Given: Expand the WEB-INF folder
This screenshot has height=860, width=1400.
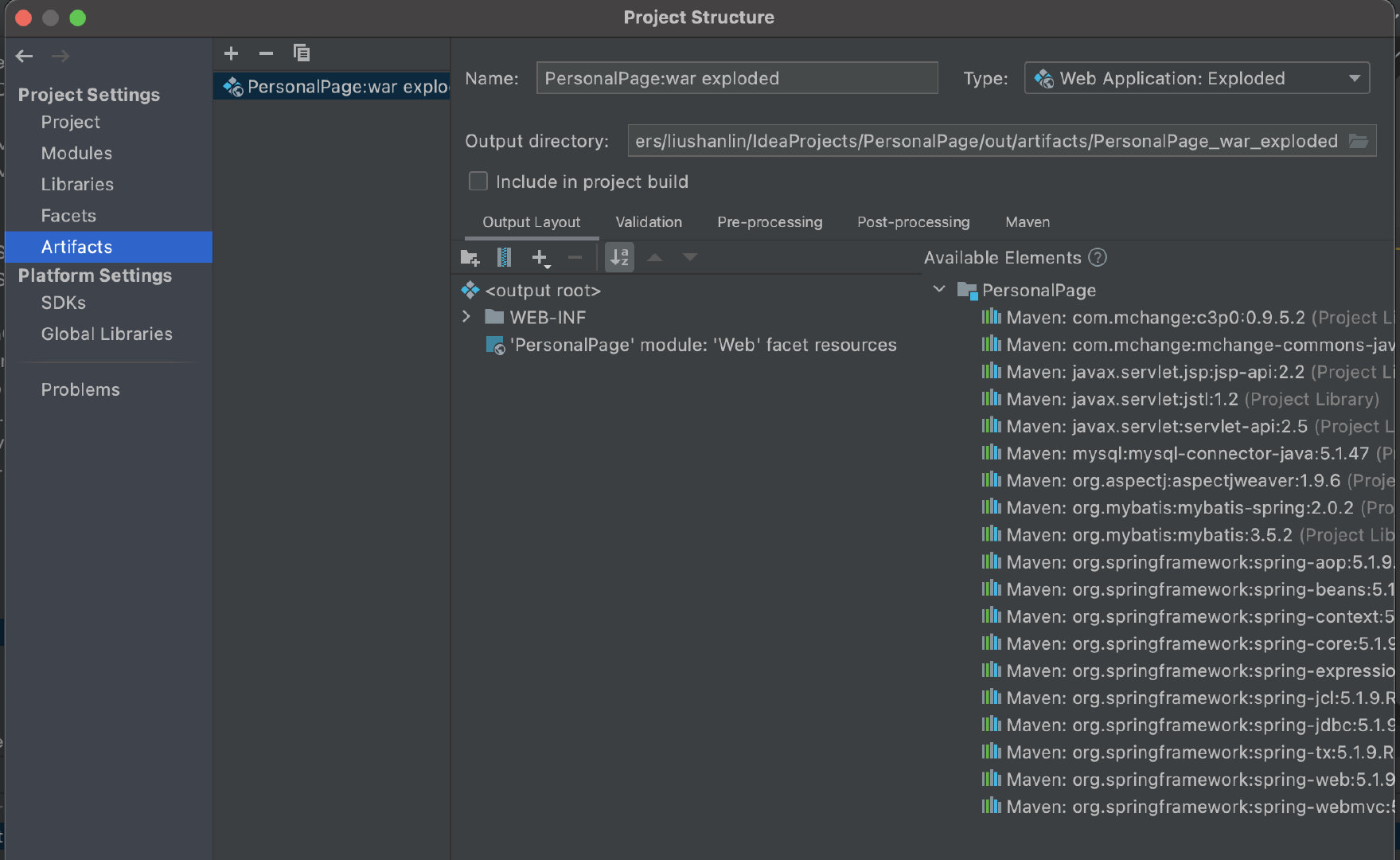Looking at the screenshot, I should (x=466, y=317).
